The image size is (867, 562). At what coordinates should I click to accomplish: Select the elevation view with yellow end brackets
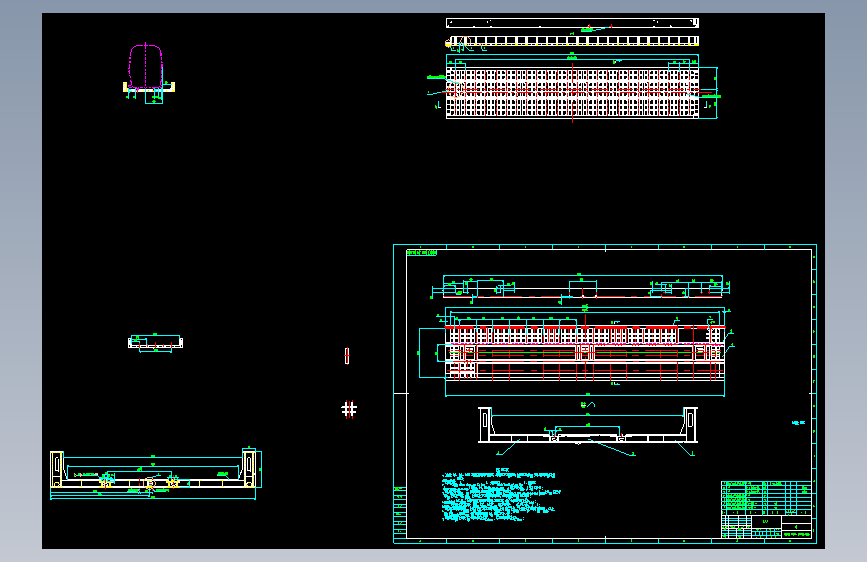coord(156,473)
